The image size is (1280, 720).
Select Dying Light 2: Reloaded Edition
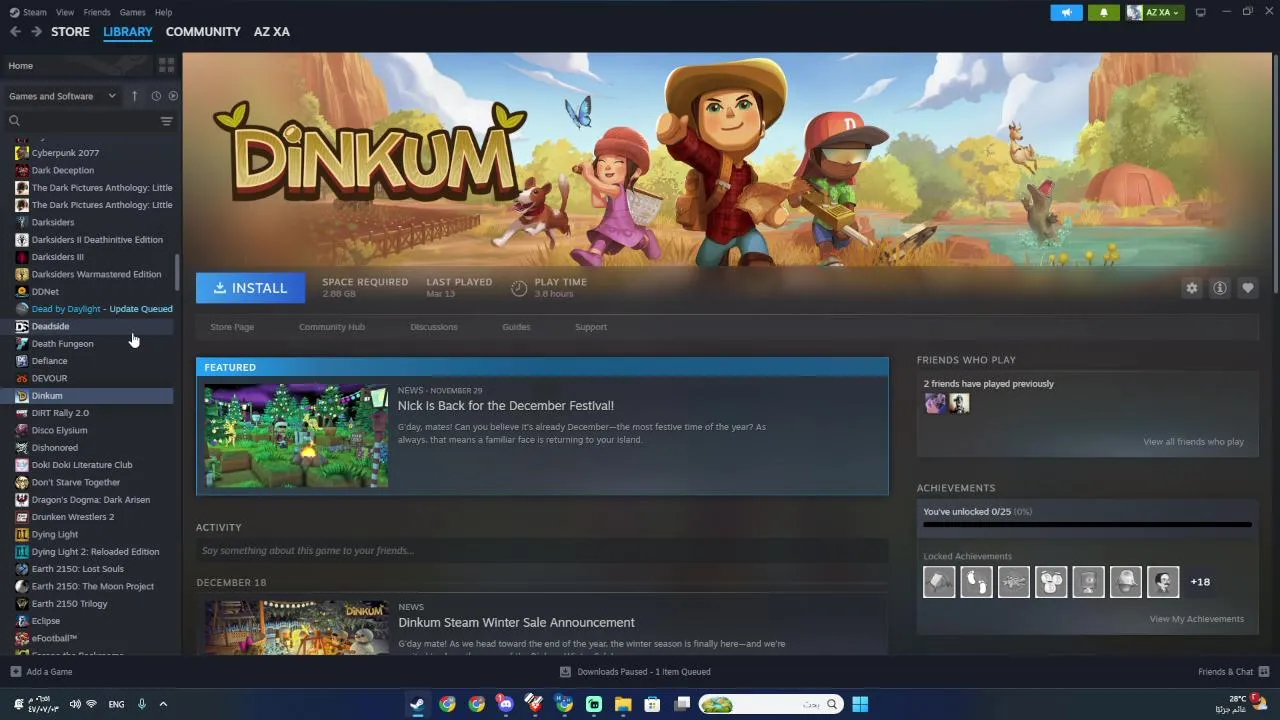(95, 552)
